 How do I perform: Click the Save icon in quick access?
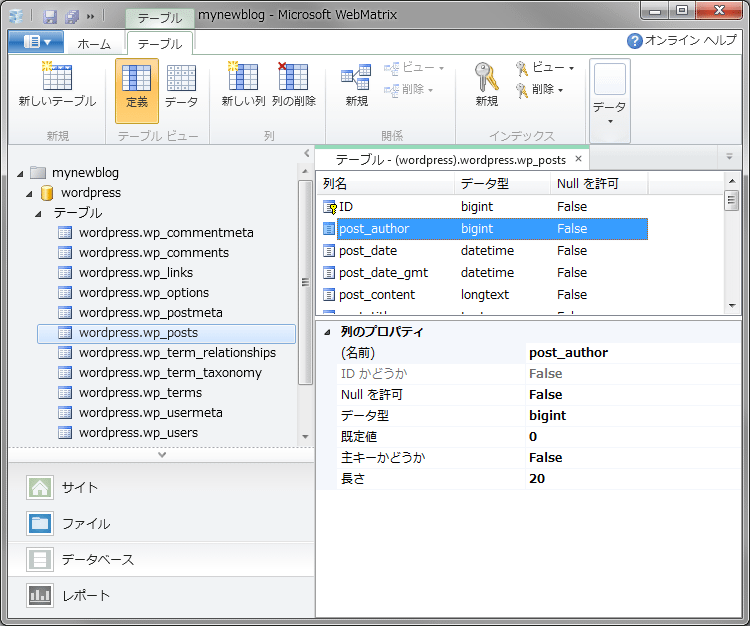(50, 17)
